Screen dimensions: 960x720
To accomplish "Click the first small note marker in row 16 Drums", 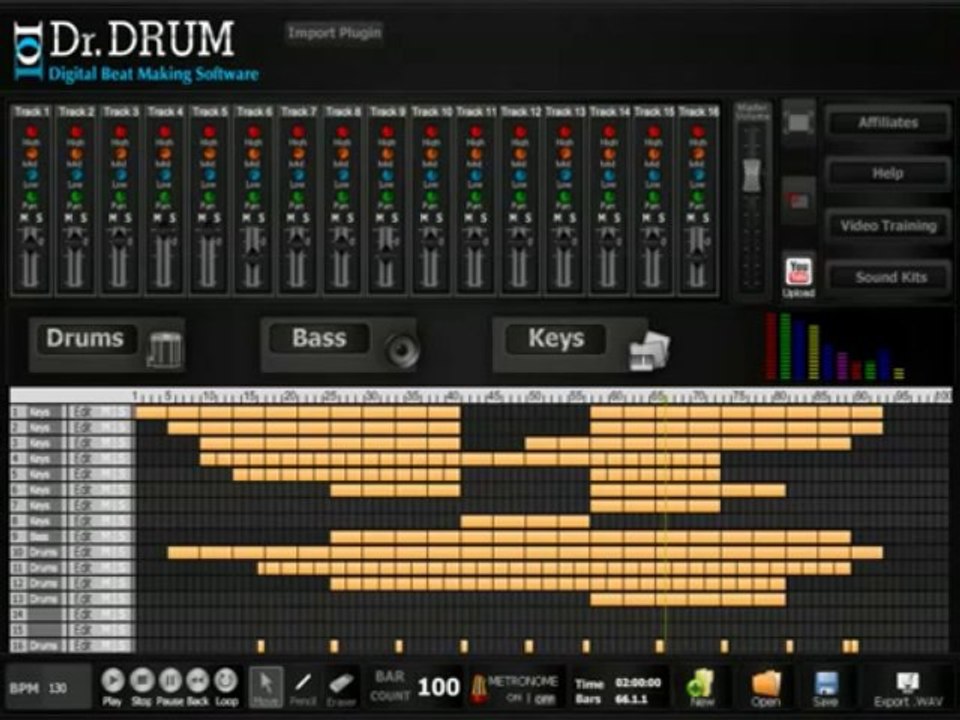I will tap(261, 646).
